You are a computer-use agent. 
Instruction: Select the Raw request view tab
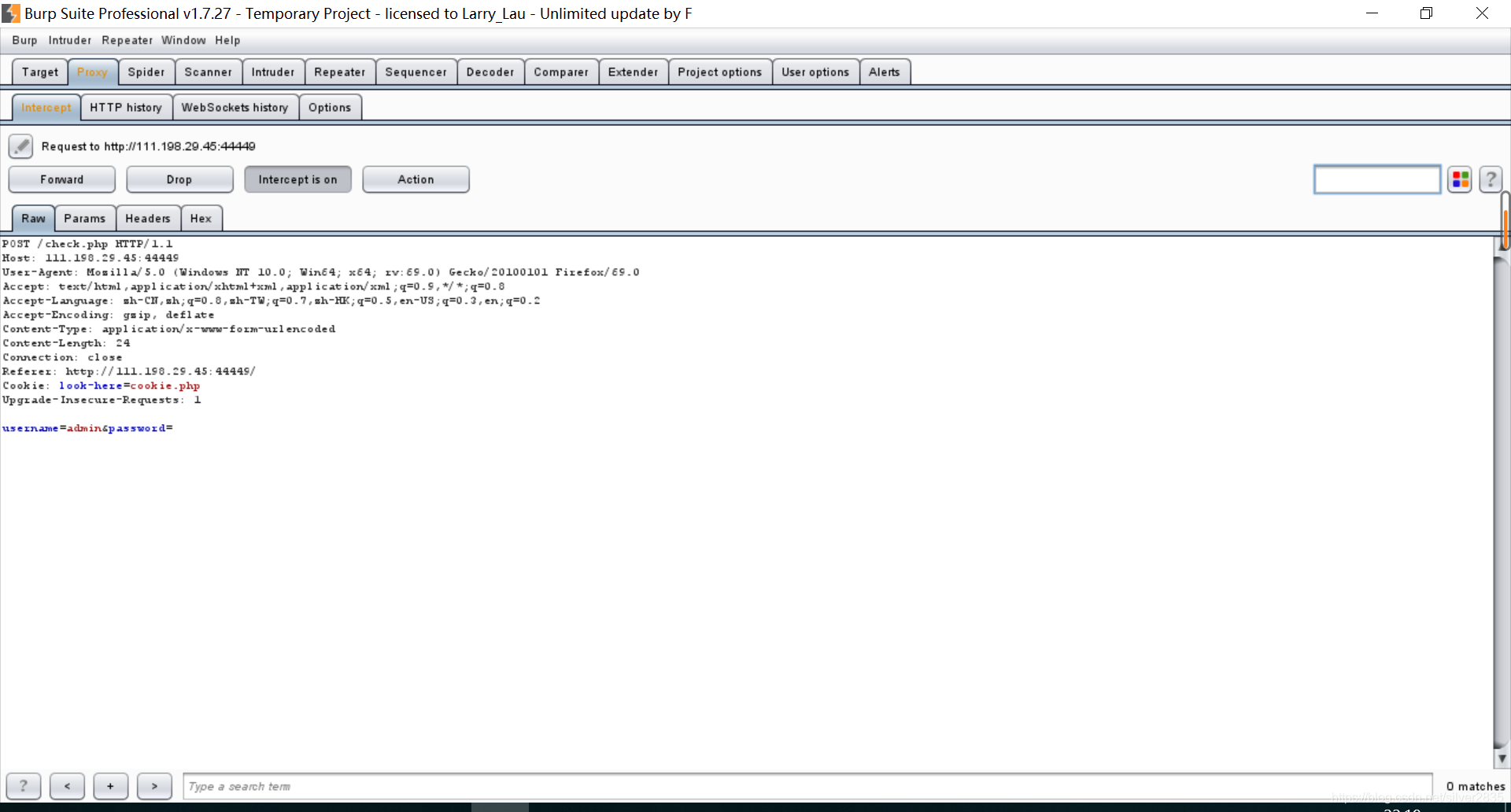(33, 218)
